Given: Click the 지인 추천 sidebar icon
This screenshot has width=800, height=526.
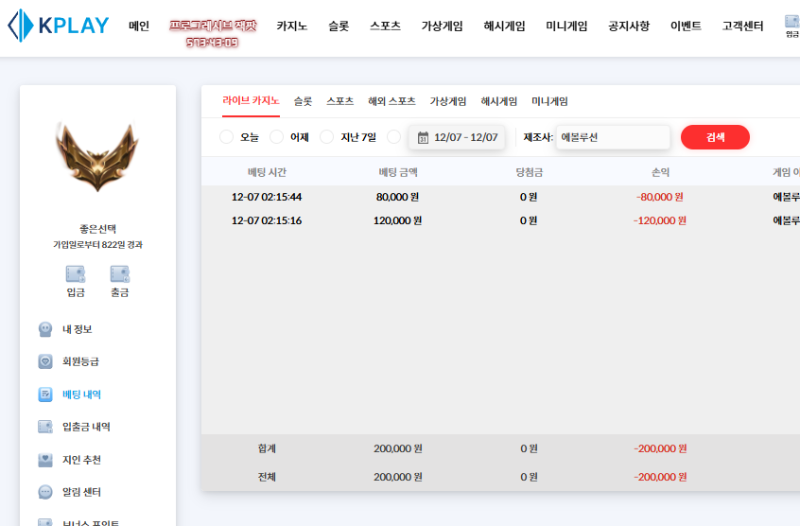Looking at the screenshot, I should pos(45,460).
